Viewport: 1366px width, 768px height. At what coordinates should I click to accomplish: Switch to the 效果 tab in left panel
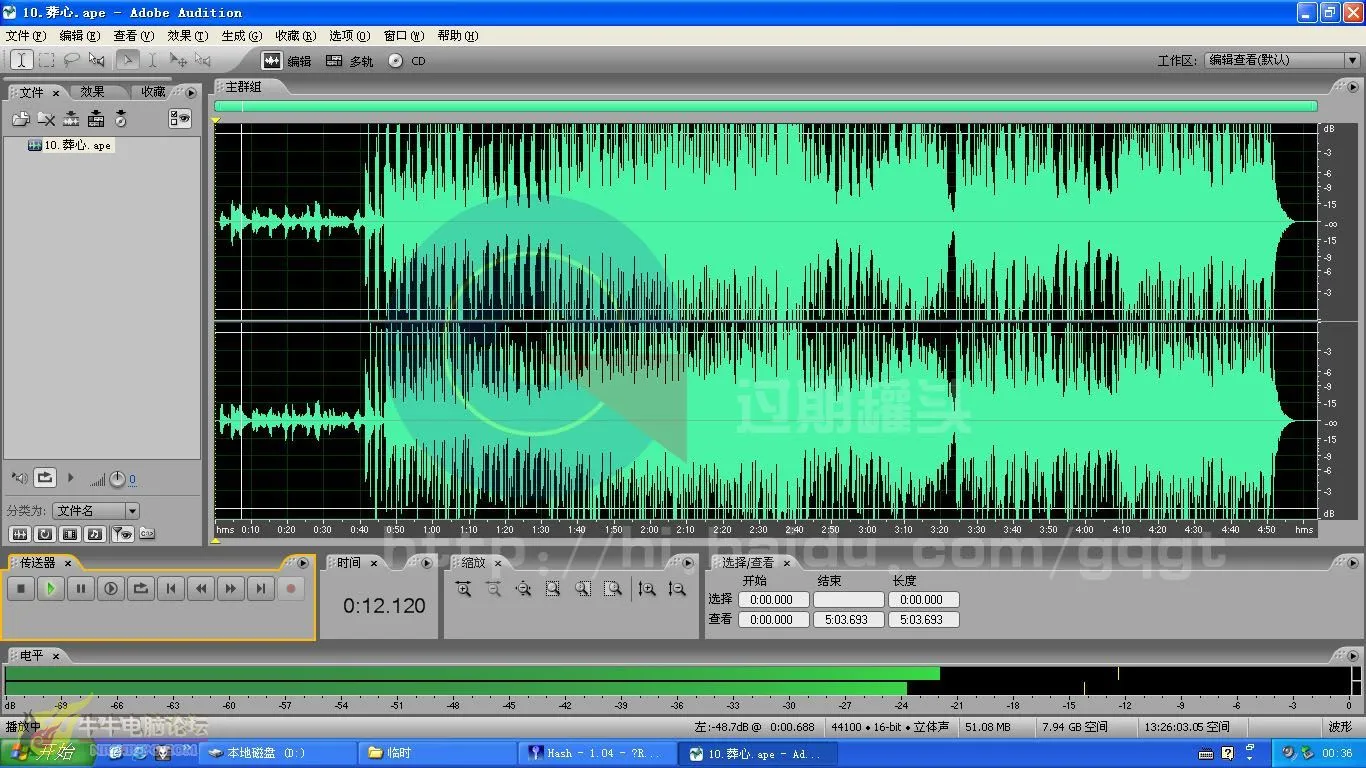(x=93, y=92)
